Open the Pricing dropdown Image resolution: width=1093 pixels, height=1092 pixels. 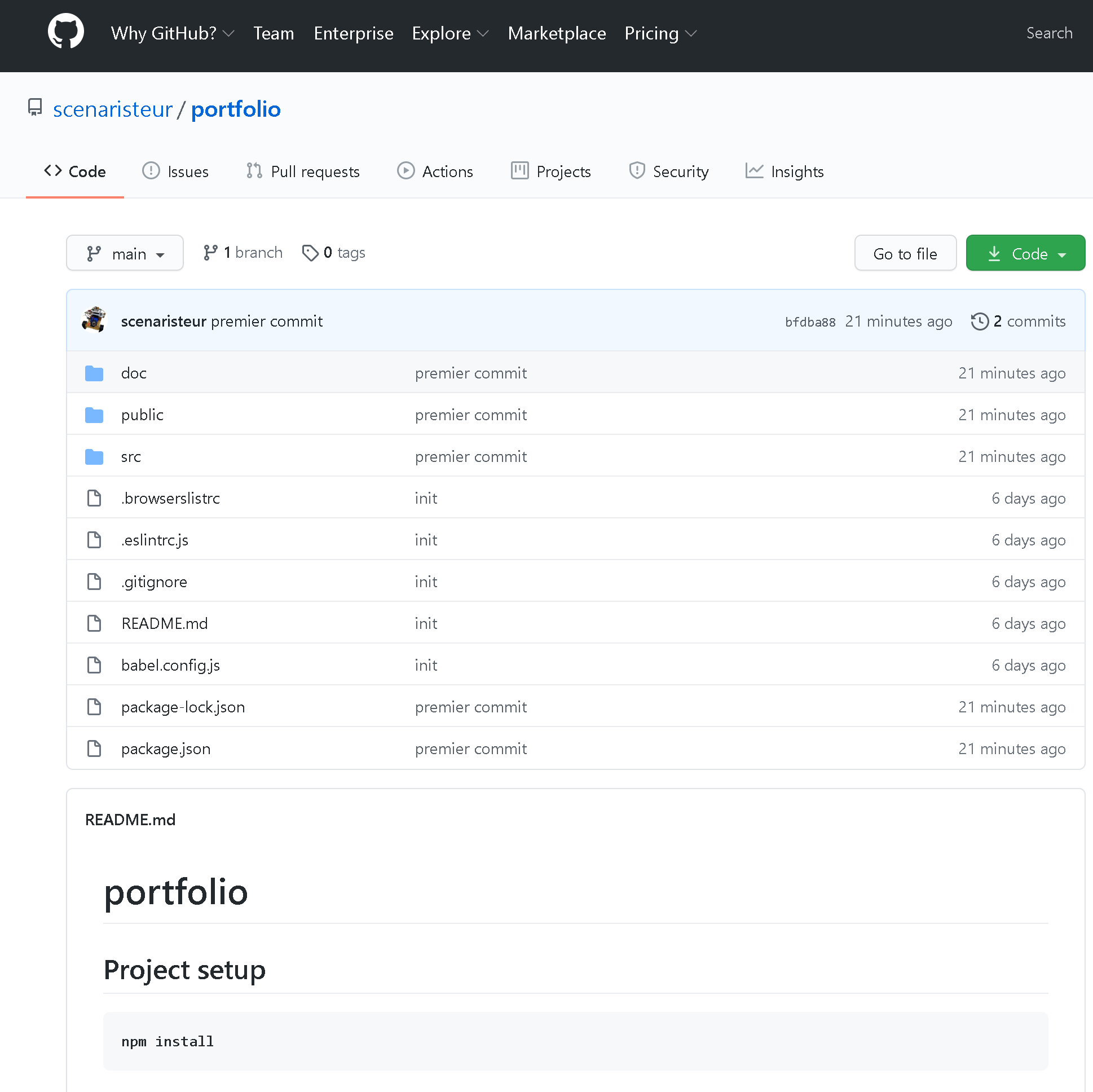point(660,33)
